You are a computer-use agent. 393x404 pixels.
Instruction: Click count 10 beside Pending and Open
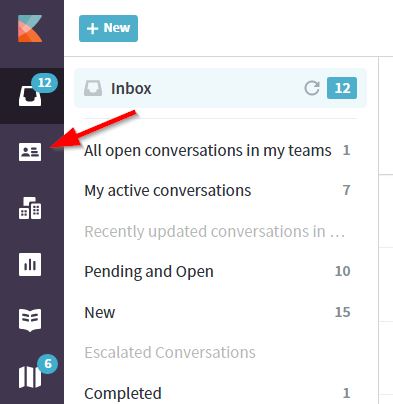click(x=343, y=271)
